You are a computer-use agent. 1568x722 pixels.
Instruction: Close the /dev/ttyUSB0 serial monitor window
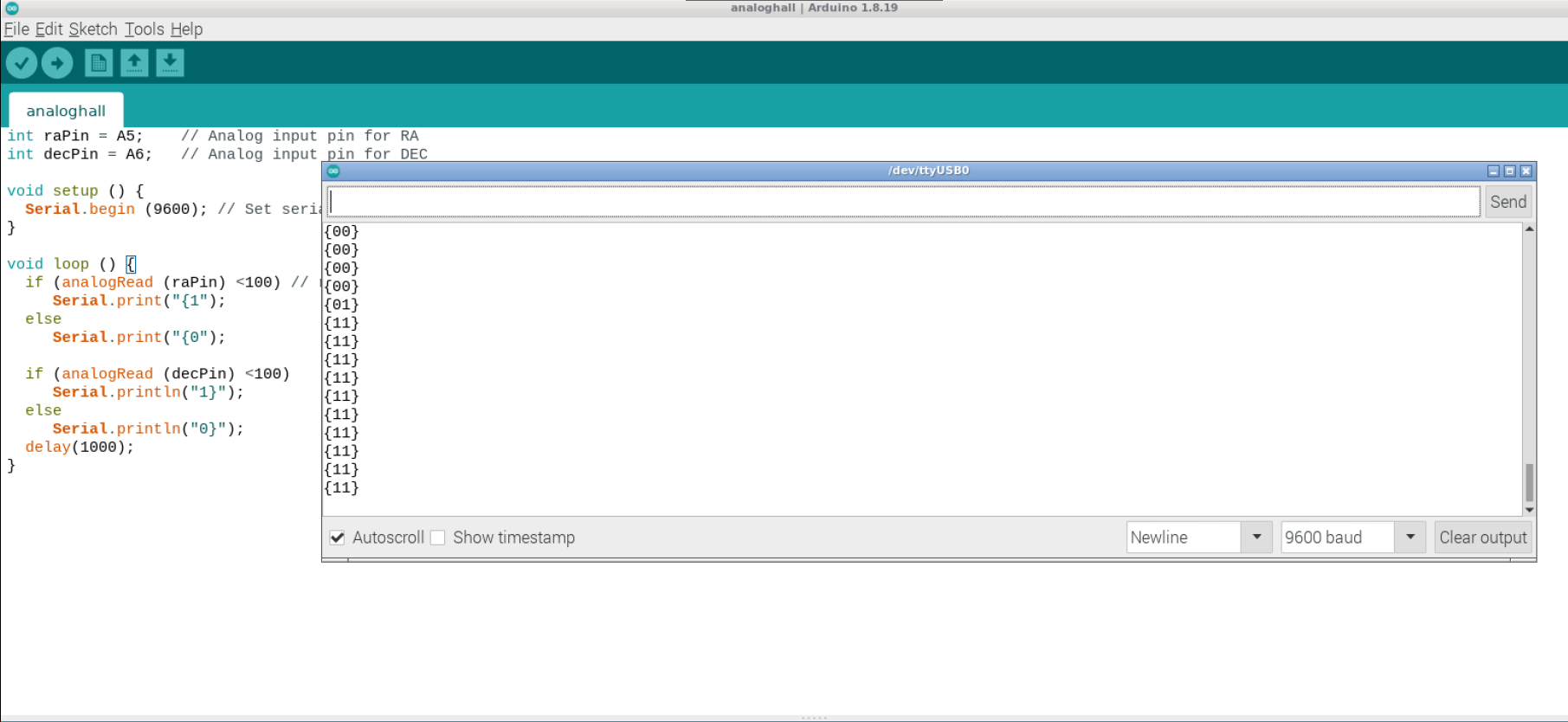[x=1526, y=171]
